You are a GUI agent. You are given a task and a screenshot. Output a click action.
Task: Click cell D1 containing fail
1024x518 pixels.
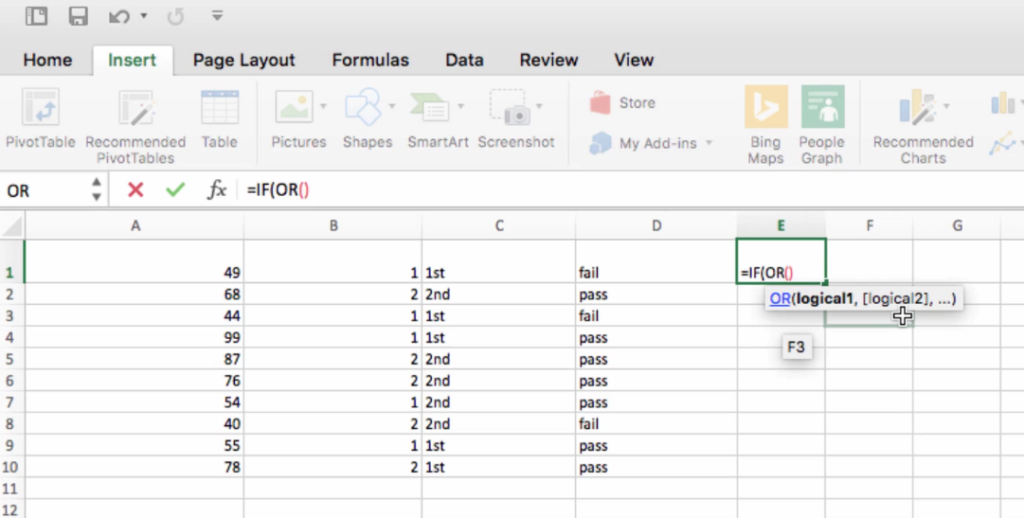point(656,261)
